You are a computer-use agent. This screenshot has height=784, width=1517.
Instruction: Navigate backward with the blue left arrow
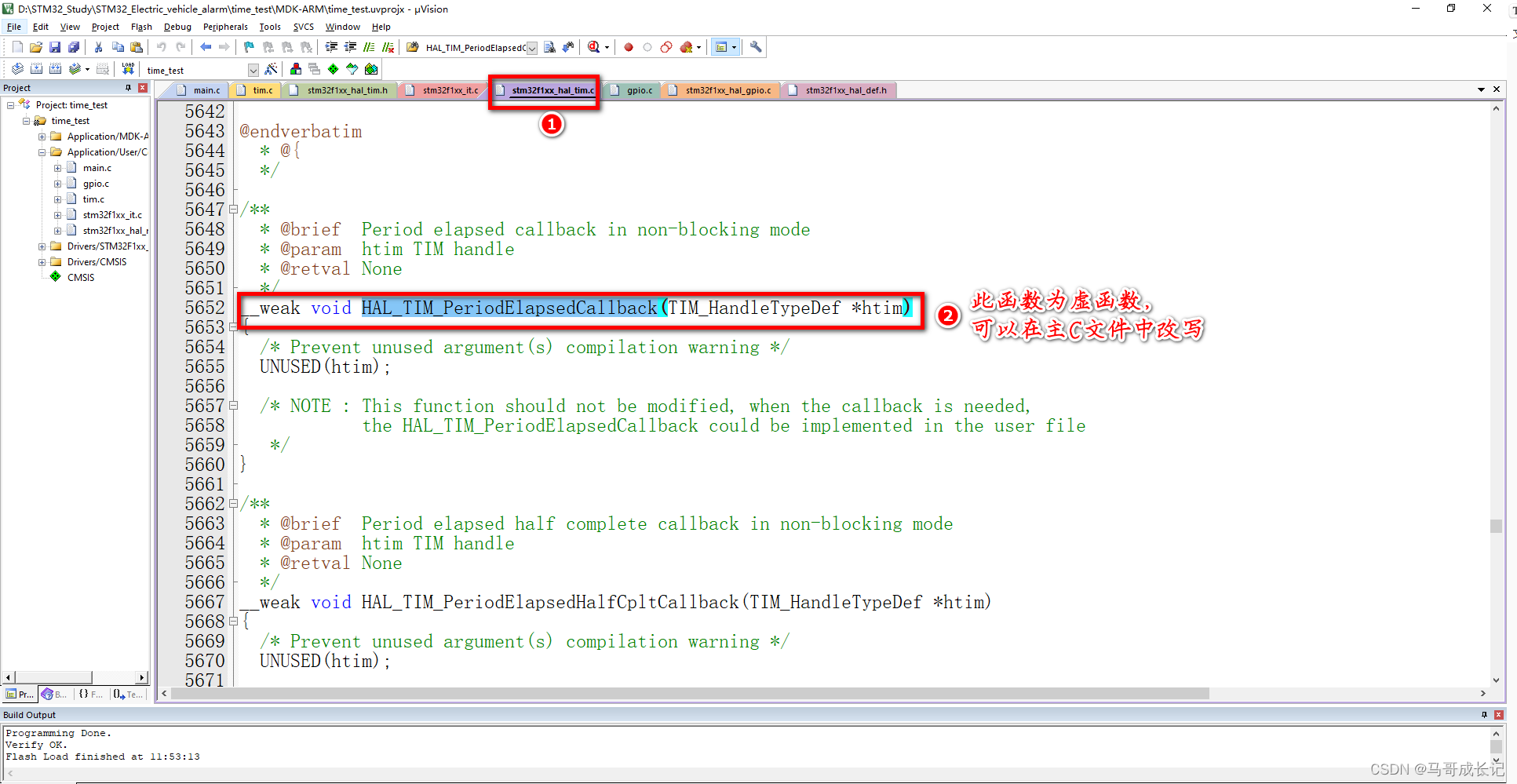[x=206, y=47]
